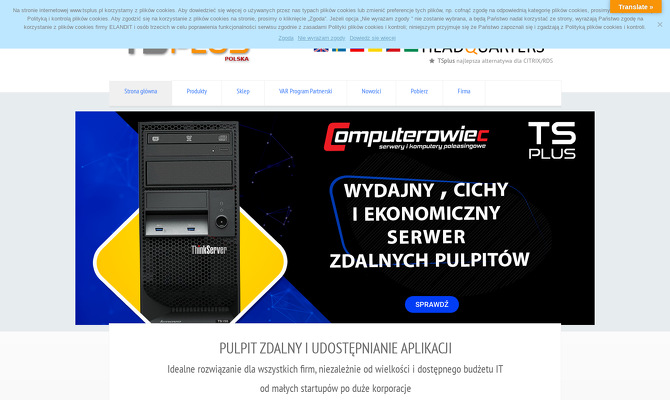Viewport: 670px width, 400px height.
Task: Click the TS PLUS logo in the banner
Action: click(x=552, y=140)
